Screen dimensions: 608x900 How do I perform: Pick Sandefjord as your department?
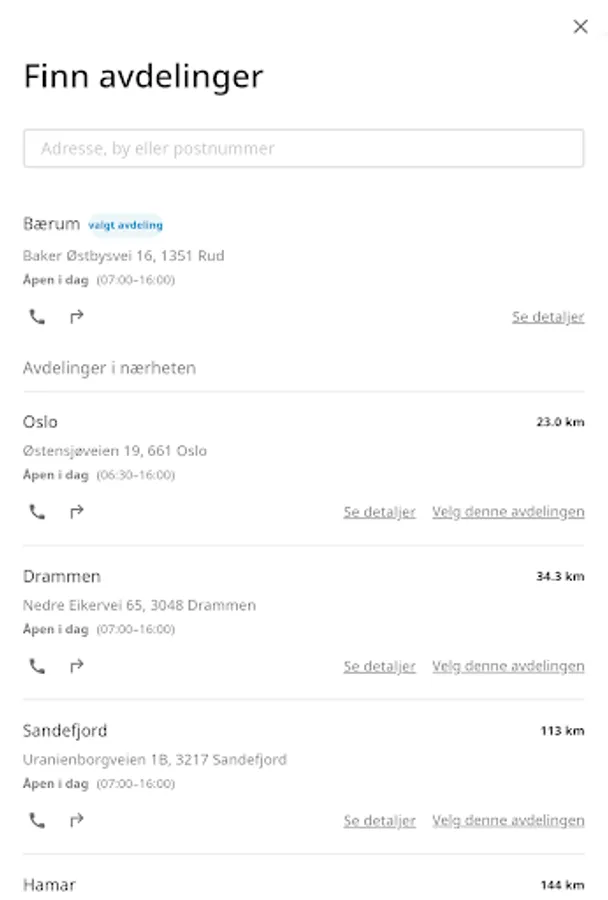point(508,820)
